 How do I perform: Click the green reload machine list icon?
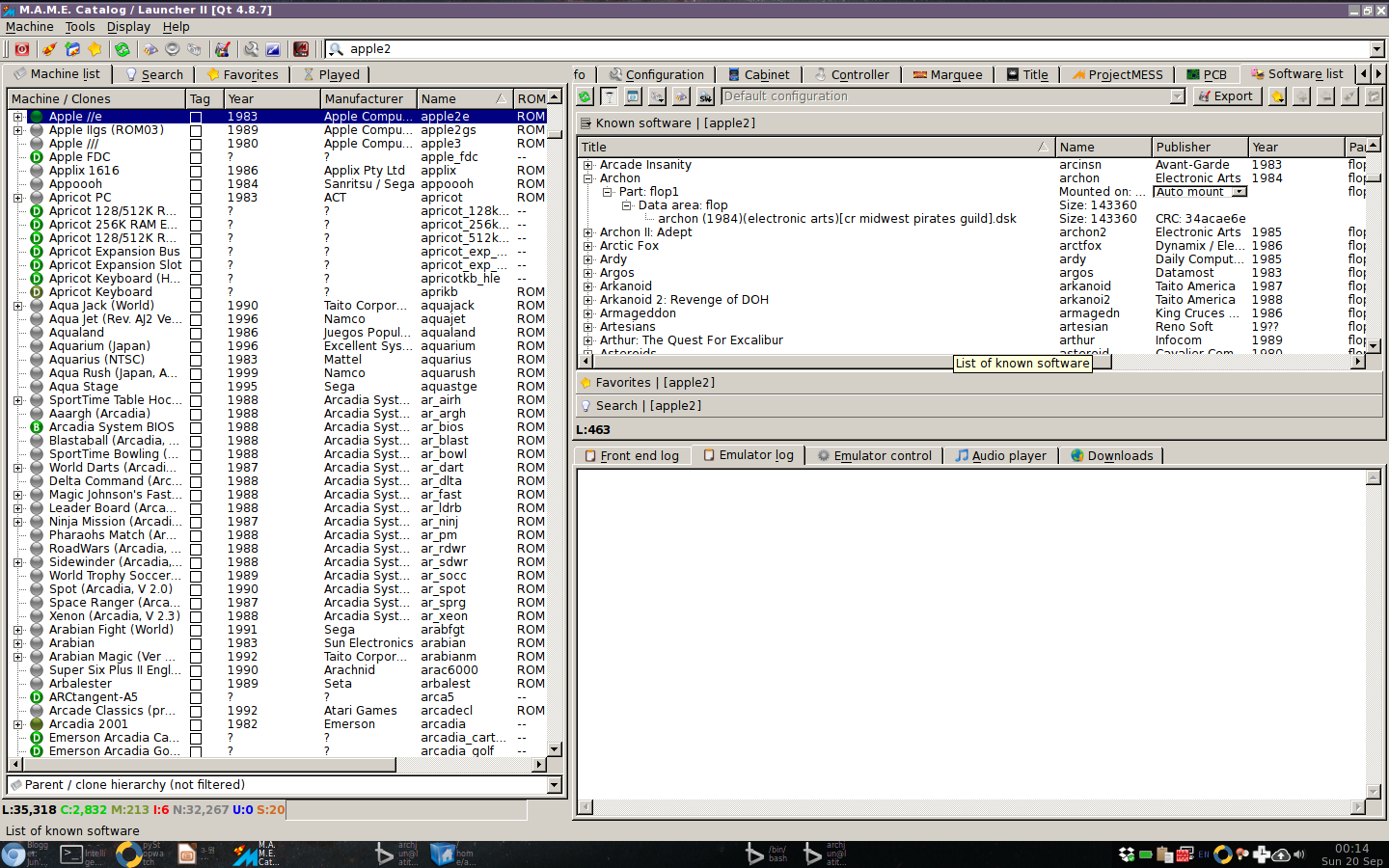[x=123, y=49]
